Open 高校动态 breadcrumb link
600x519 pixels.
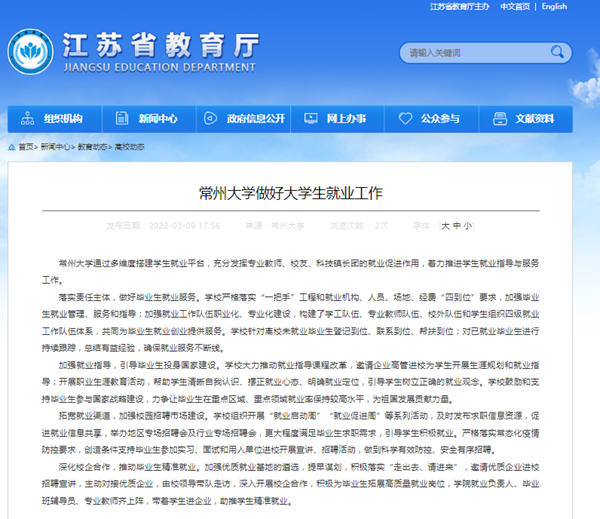point(128,146)
